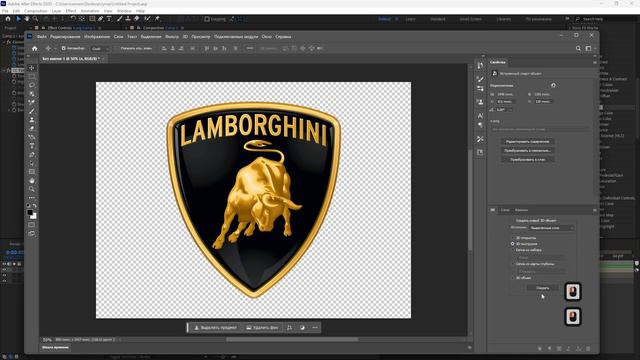The image size is (640, 360).
Task: Click Photoshop canvas horizontal scrollbar
Action: pos(292,339)
